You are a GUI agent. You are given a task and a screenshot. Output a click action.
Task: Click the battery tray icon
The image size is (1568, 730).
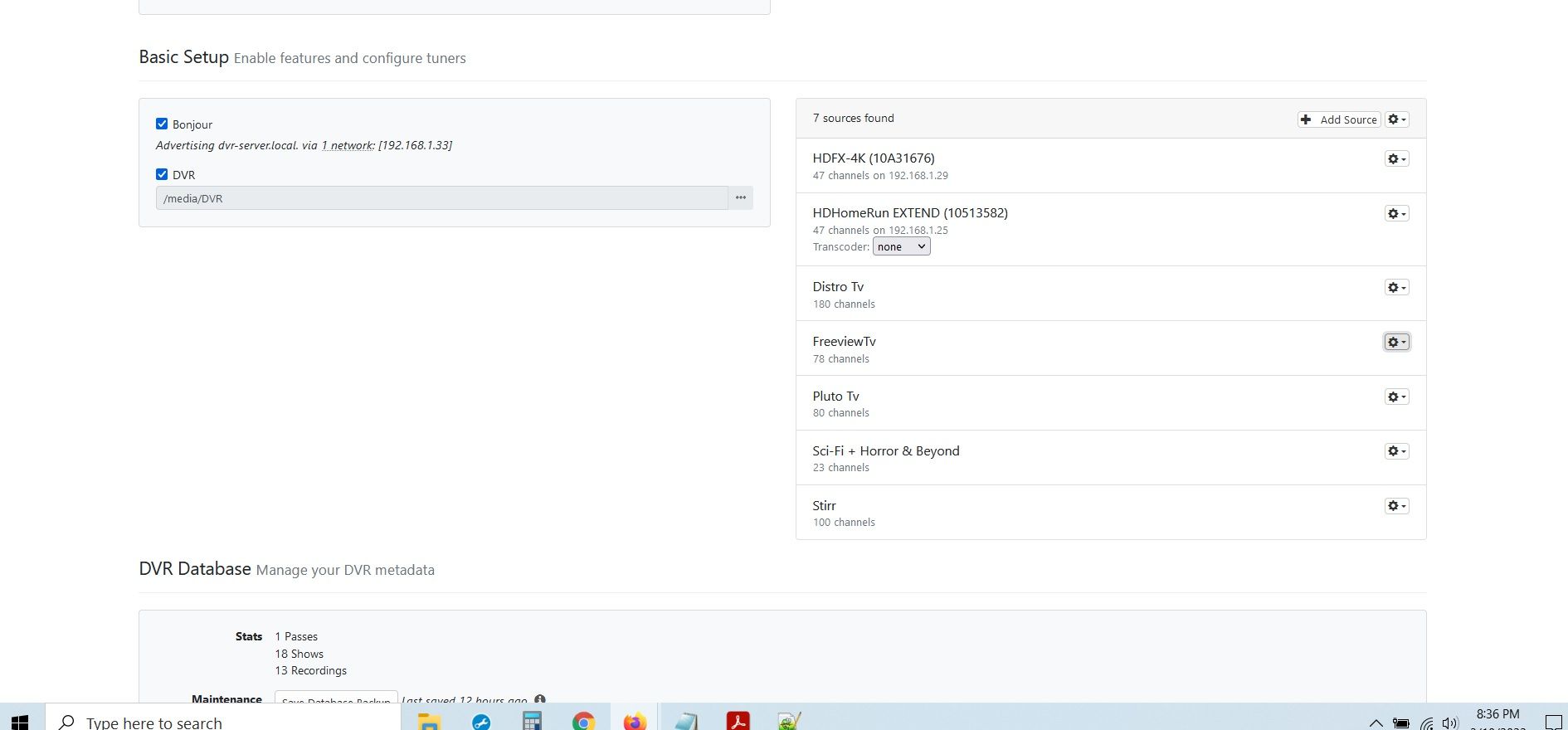tap(1401, 723)
